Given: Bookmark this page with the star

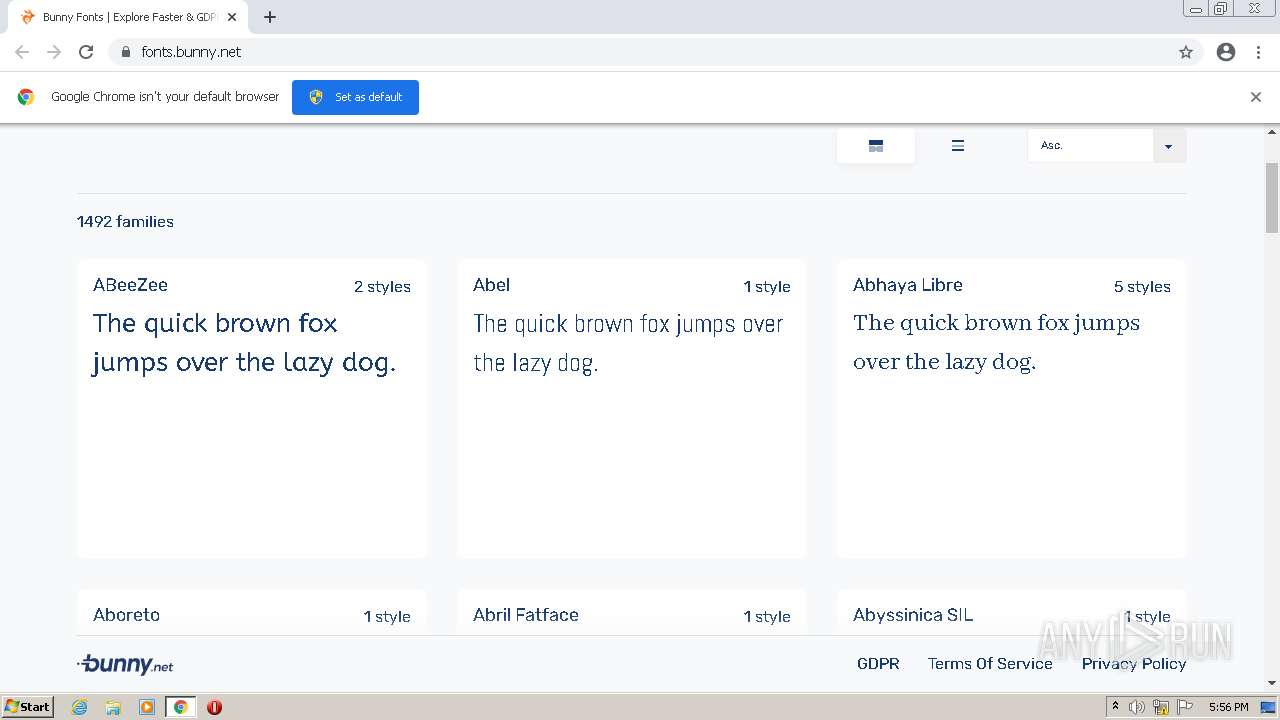Looking at the screenshot, I should pos(1186,52).
